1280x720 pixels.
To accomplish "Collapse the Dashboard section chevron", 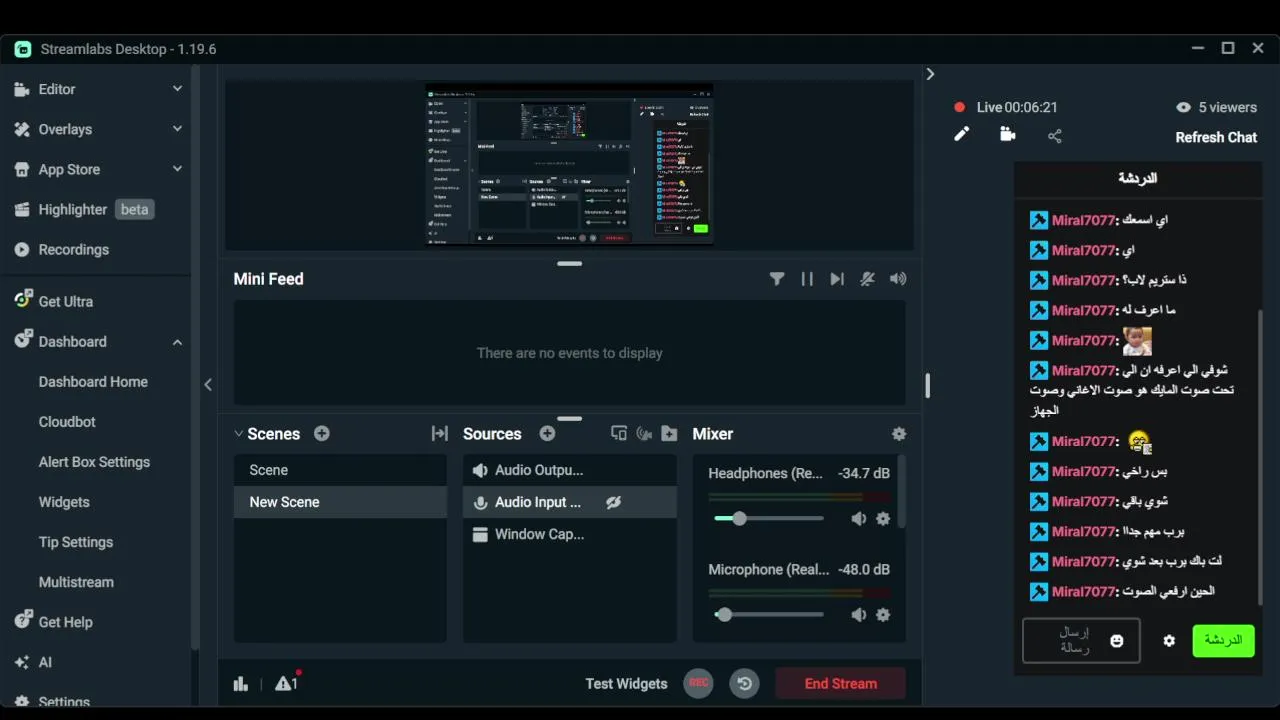I will 177,342.
